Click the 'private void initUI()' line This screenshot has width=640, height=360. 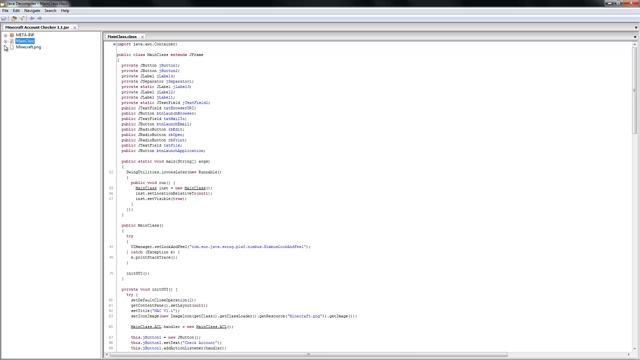[149, 289]
